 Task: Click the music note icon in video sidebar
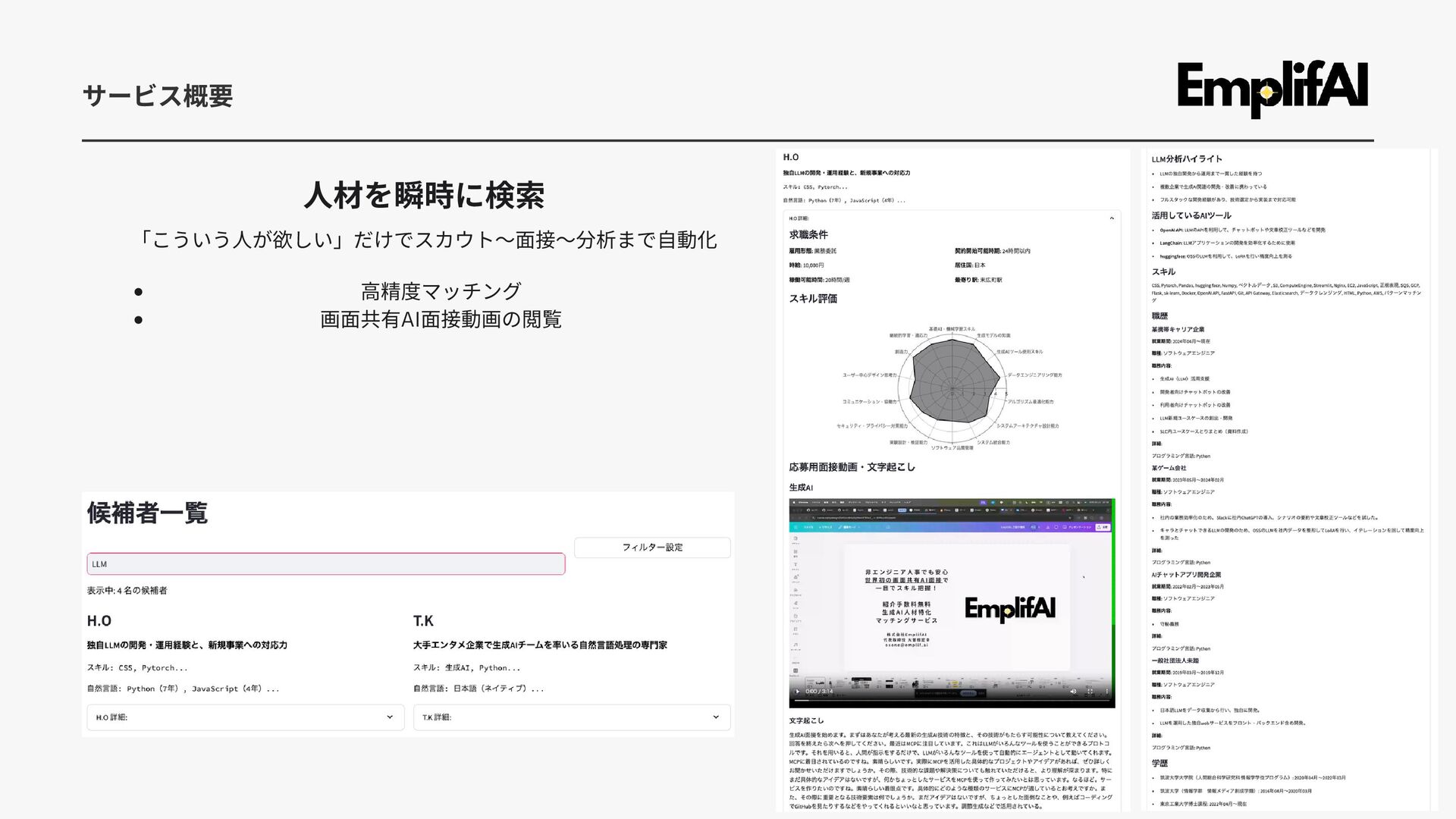795,645
